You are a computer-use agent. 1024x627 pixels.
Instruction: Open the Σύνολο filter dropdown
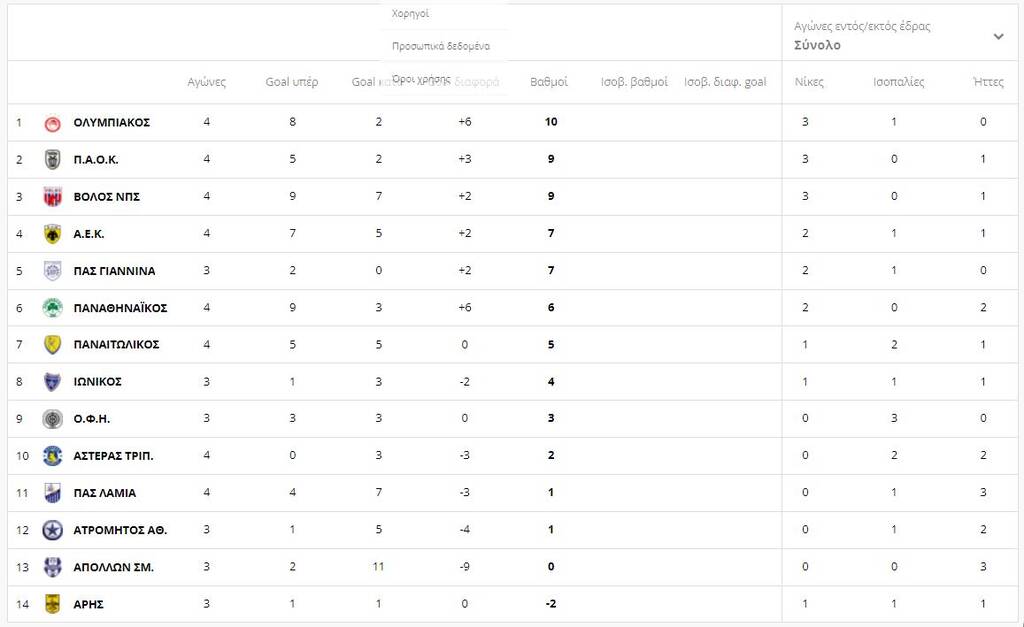pyautogui.click(x=817, y=45)
